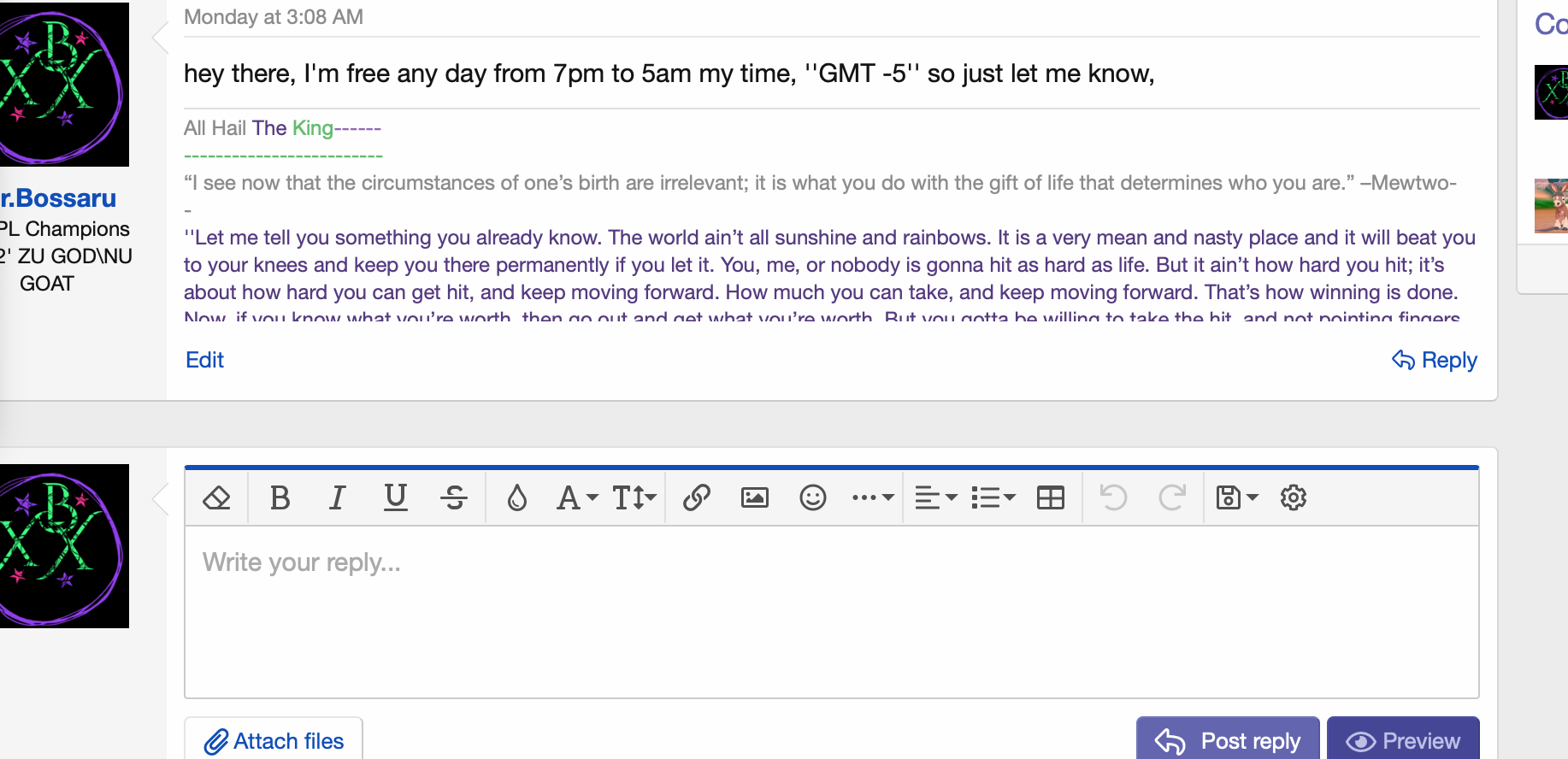Open the font family dropdown

[577, 497]
